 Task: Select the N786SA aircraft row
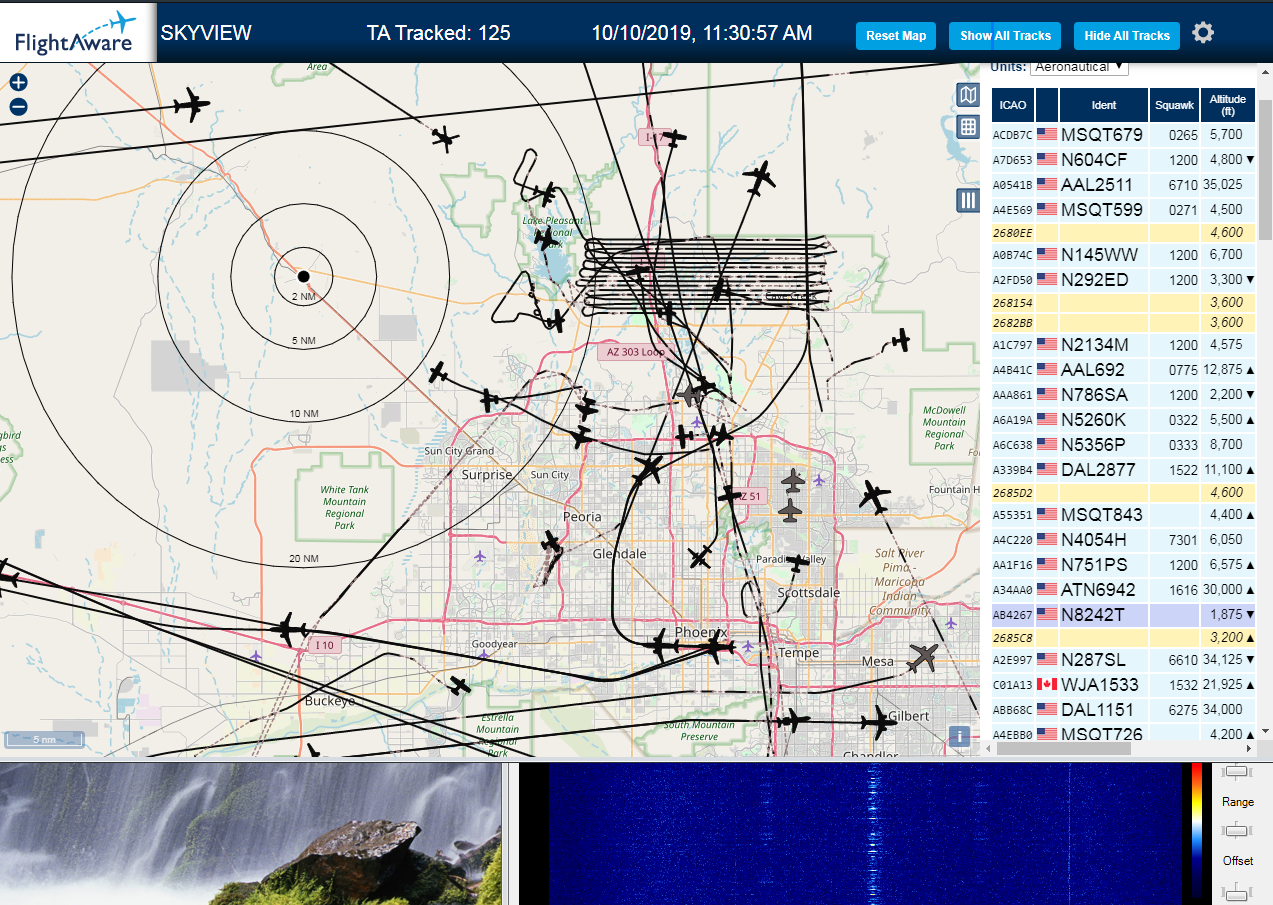click(1123, 394)
